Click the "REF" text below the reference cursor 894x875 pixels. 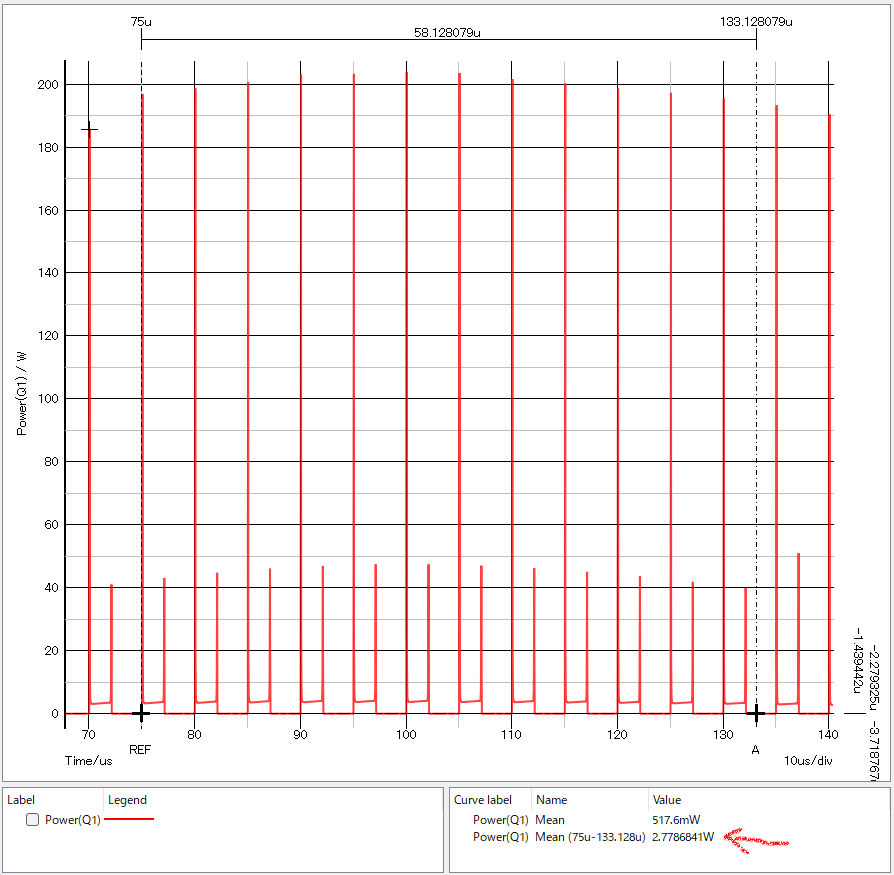[x=140, y=749]
